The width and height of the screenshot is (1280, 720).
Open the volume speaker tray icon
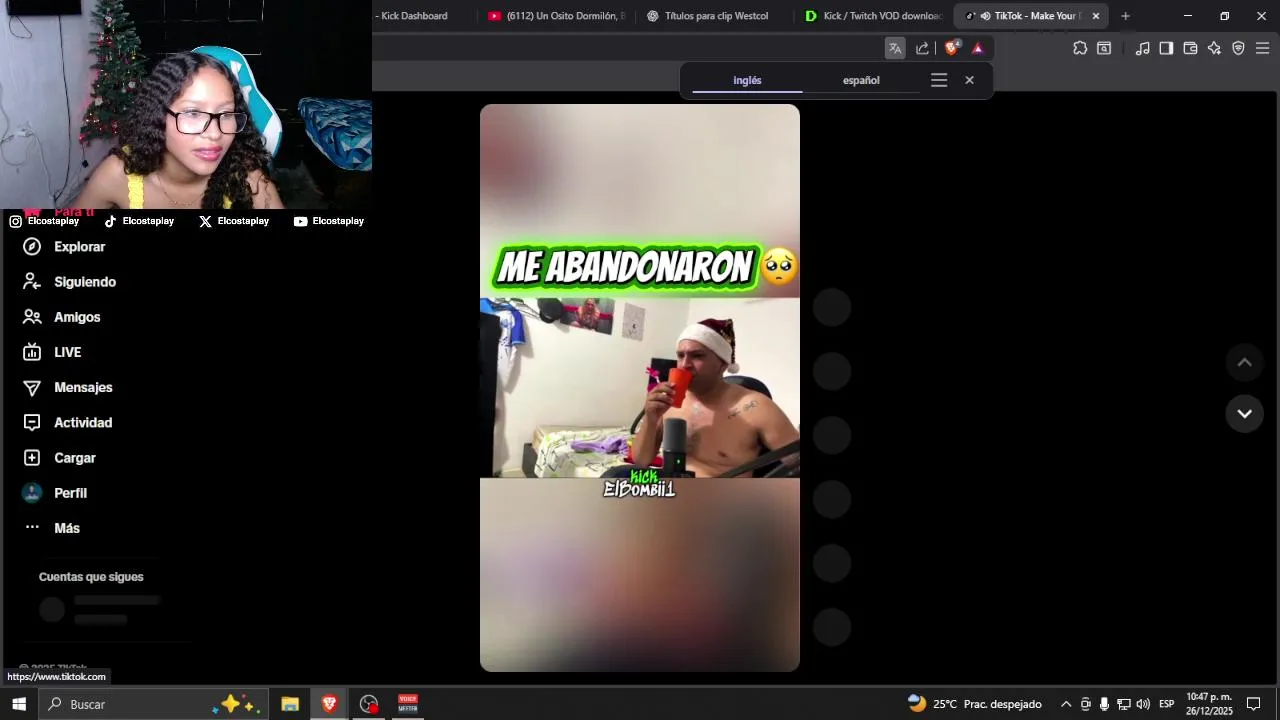pyautogui.click(x=1143, y=704)
